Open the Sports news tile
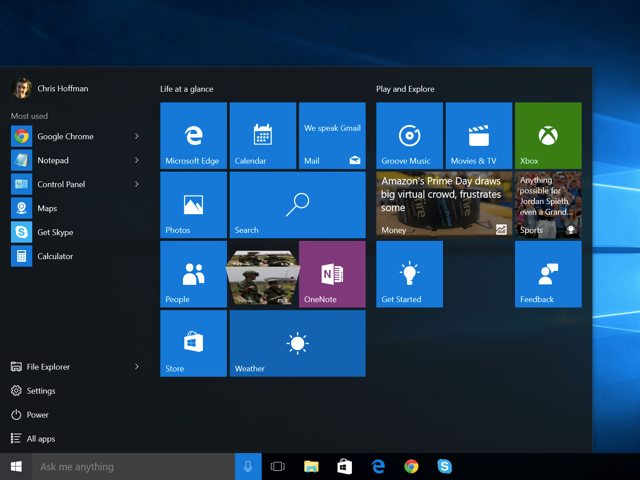Viewport: 640px width, 480px height. pyautogui.click(x=548, y=205)
